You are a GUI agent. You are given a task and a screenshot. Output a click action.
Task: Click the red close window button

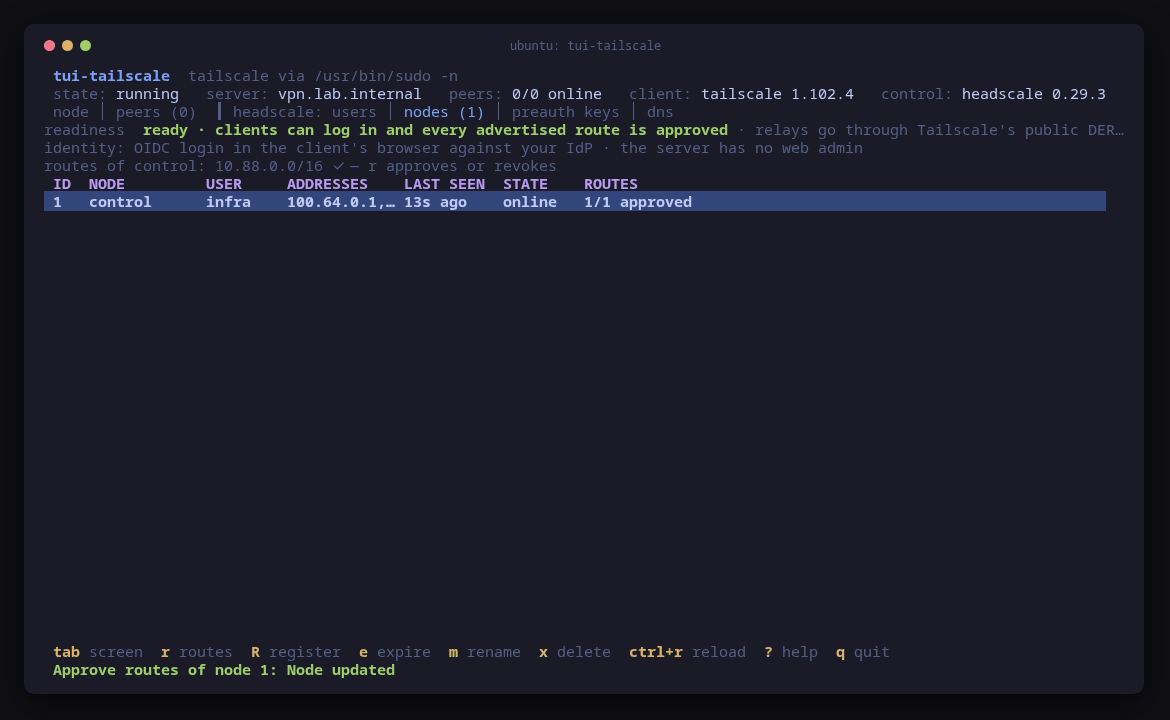49,46
